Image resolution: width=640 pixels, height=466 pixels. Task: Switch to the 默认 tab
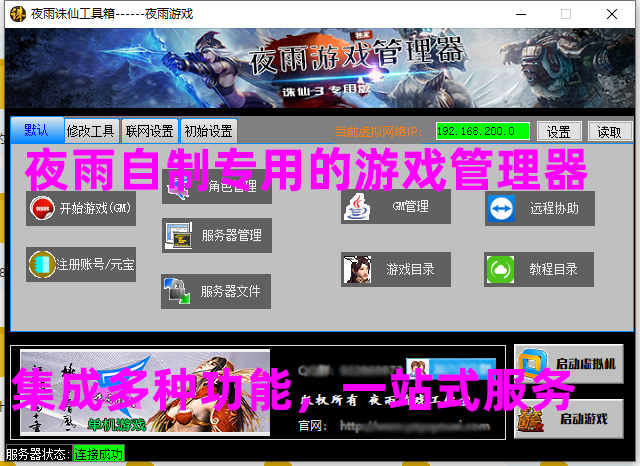(37, 131)
